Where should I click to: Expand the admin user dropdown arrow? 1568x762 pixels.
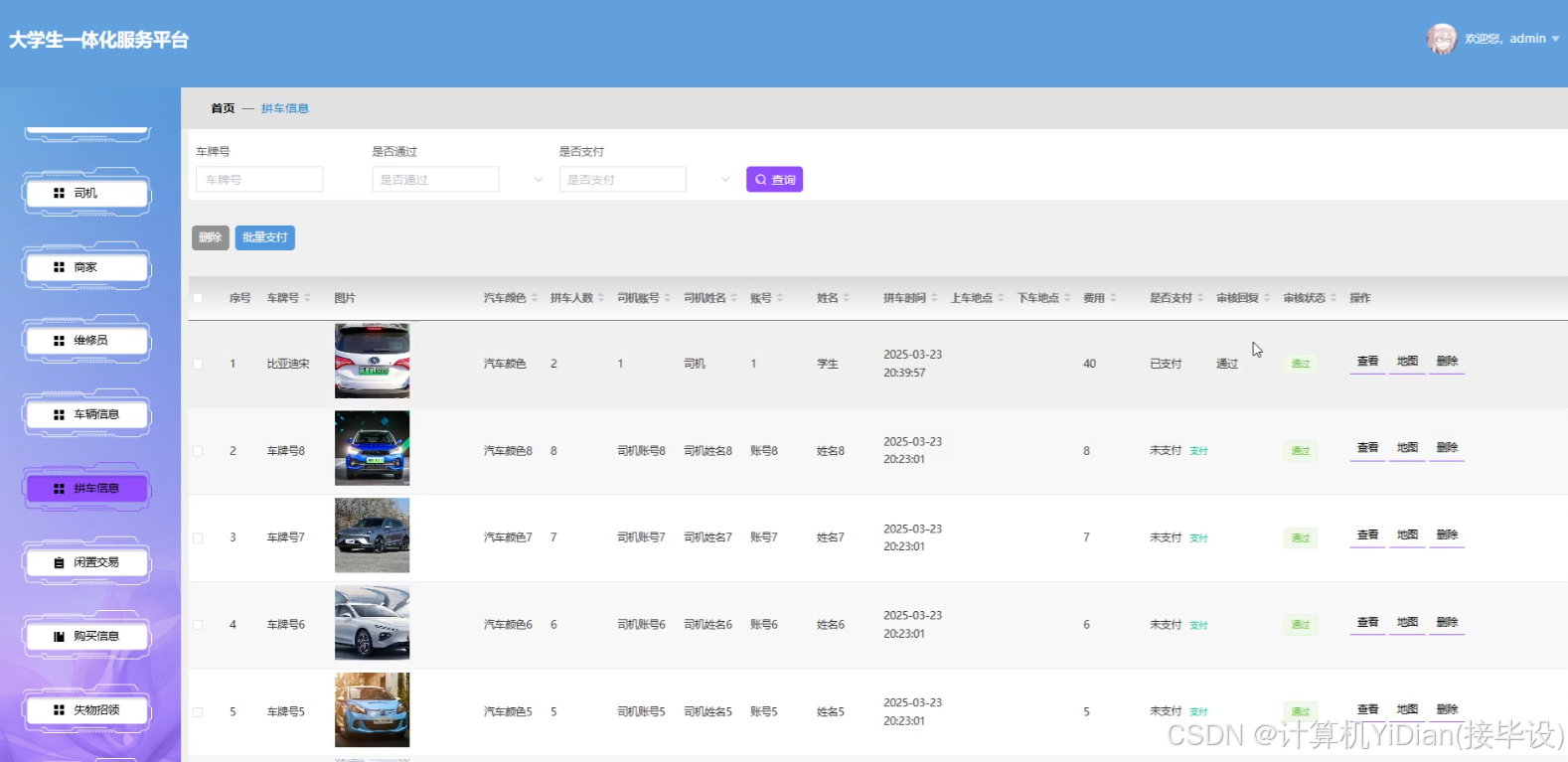click(1555, 40)
